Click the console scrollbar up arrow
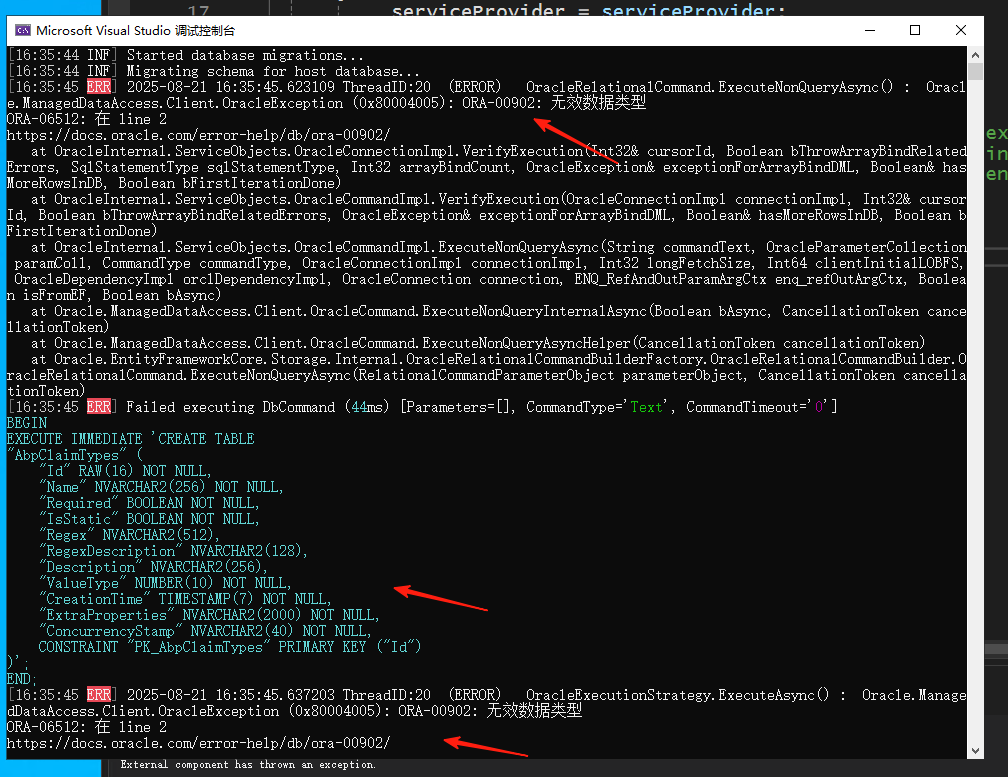 (975, 55)
